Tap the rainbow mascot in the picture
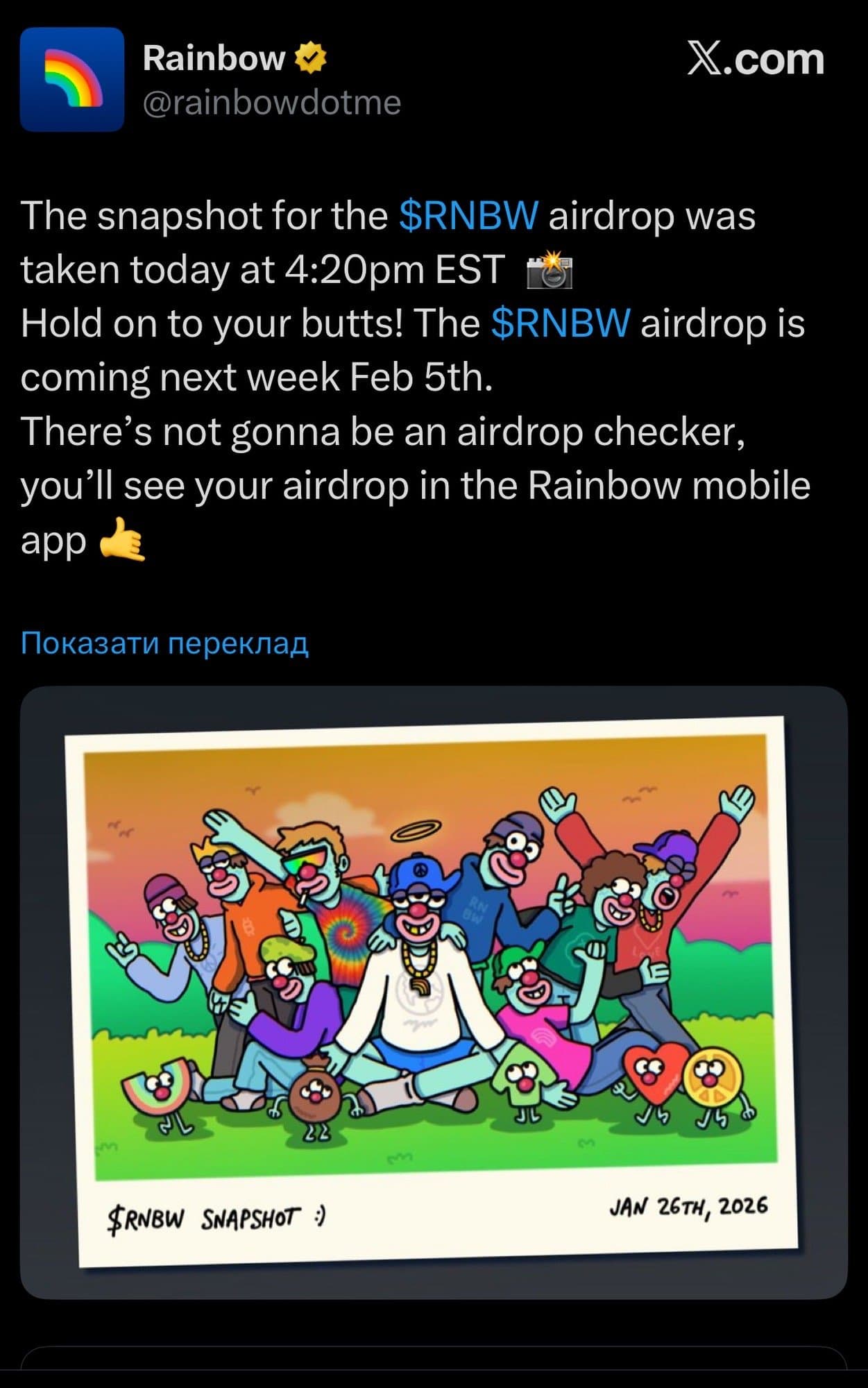Viewport: 868px width, 1388px height. point(158,1094)
